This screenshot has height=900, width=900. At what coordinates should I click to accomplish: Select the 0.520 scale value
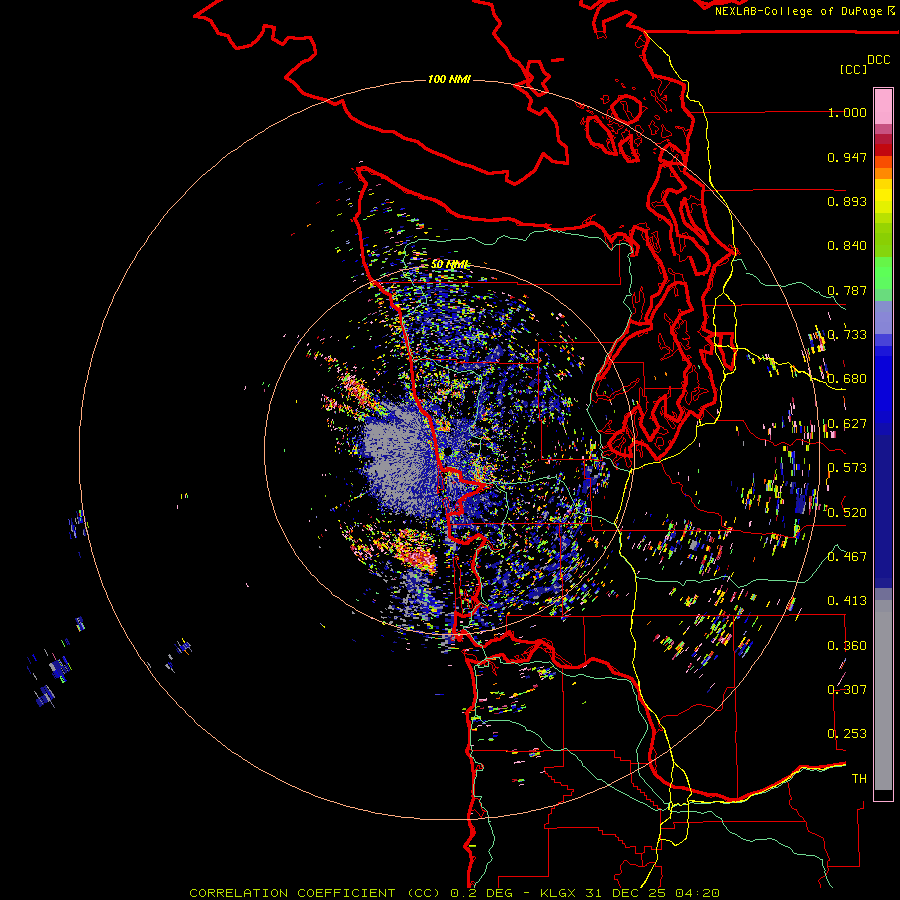[847, 513]
